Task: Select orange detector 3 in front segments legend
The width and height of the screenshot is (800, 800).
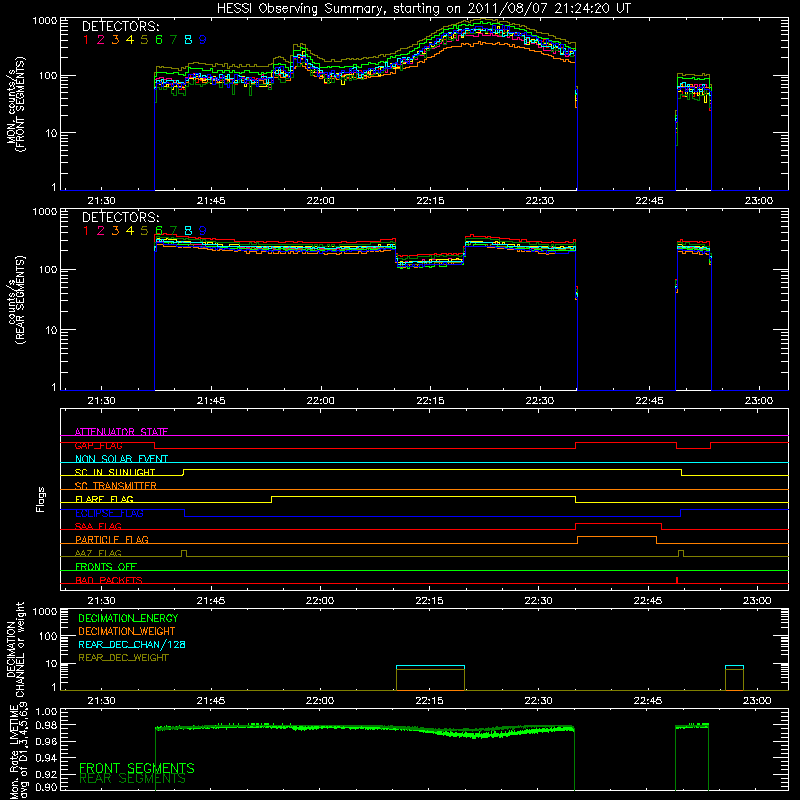Action: [x=115, y=40]
